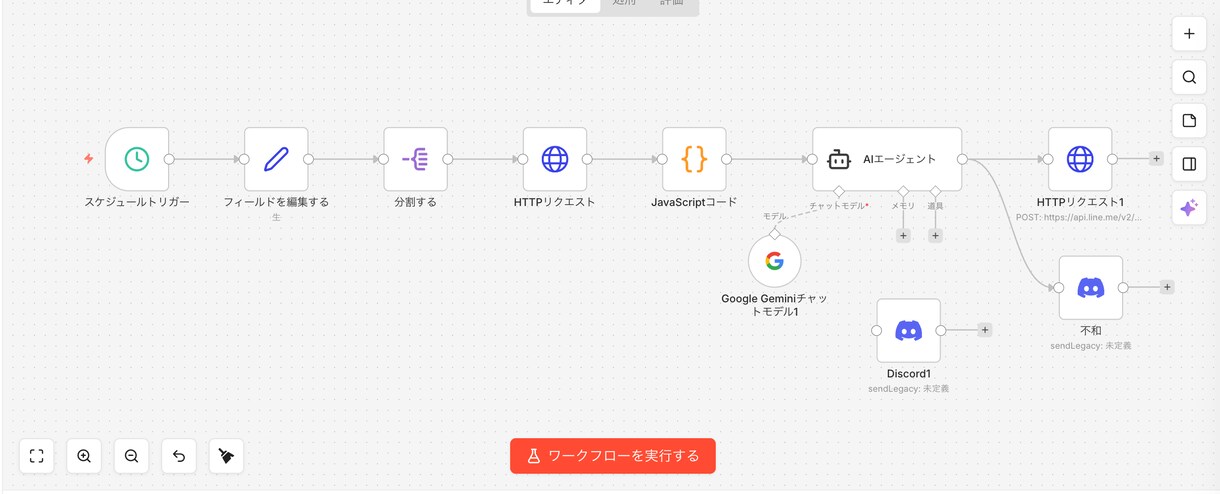Click the スケジュールトリガー output connector circle
1220x494 pixels.
169,159
